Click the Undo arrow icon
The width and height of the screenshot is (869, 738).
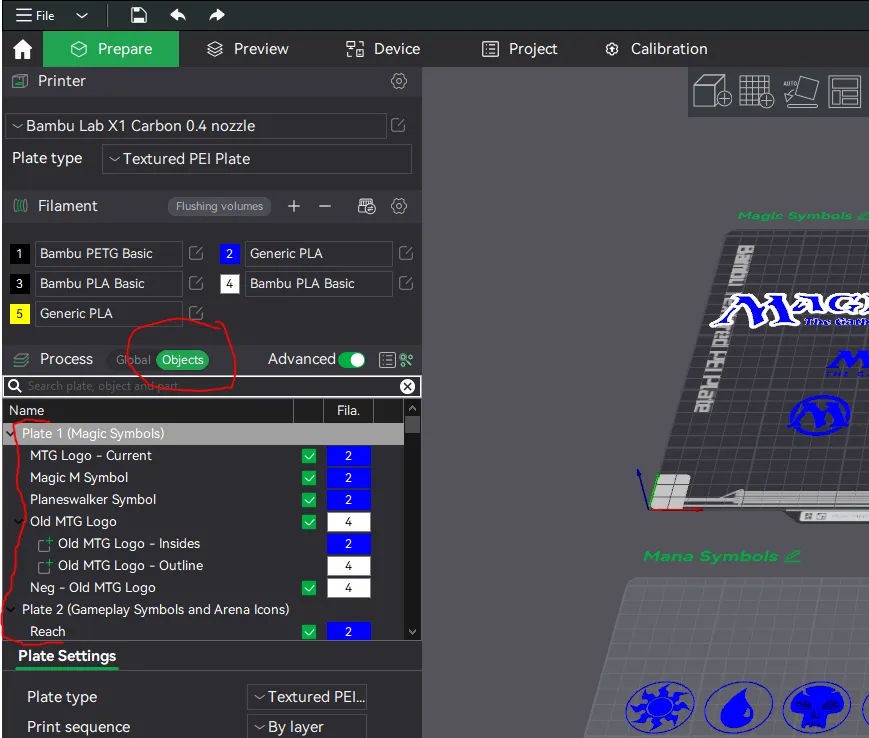click(x=178, y=15)
